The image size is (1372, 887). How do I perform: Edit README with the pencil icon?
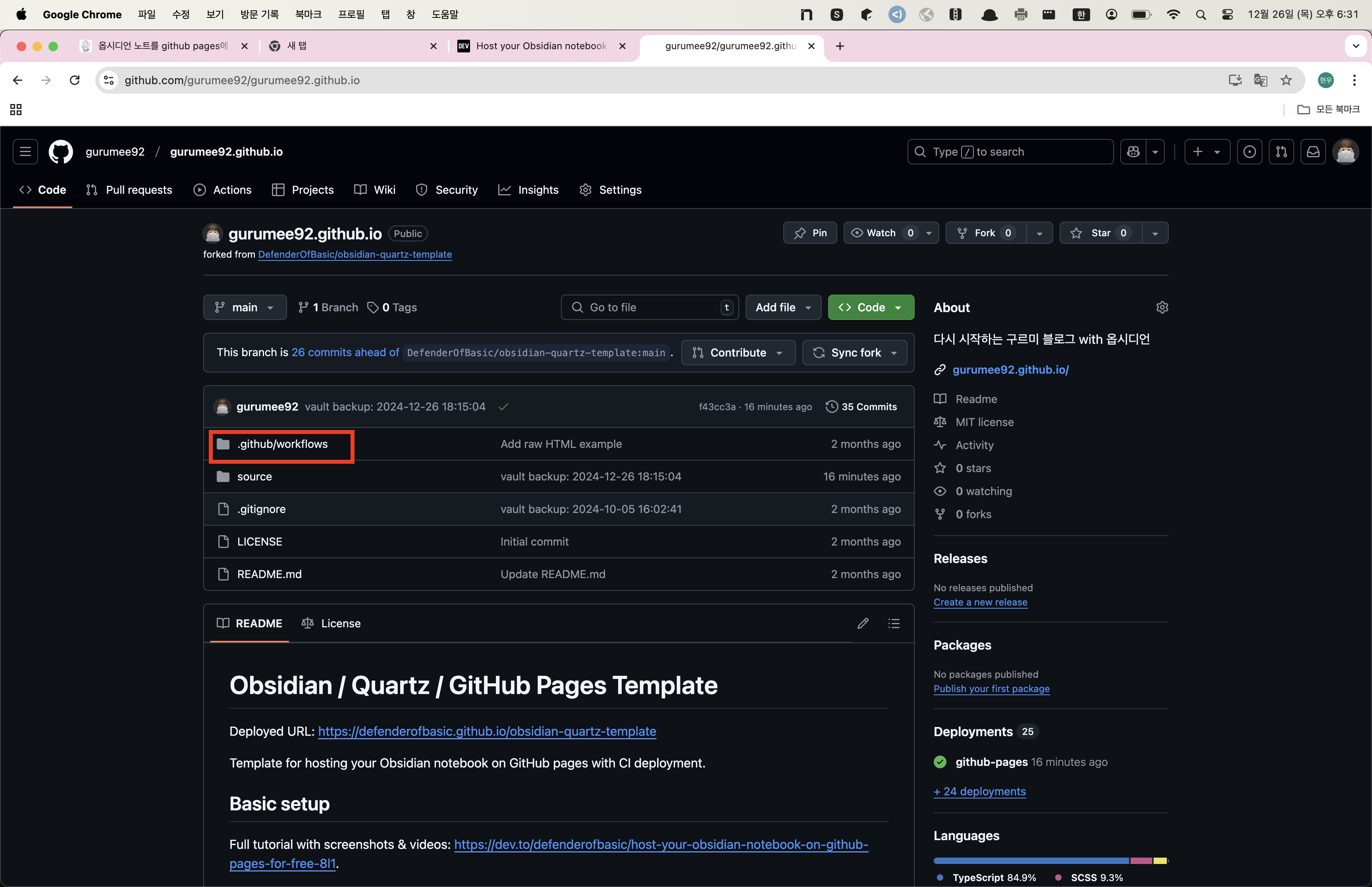pos(863,623)
